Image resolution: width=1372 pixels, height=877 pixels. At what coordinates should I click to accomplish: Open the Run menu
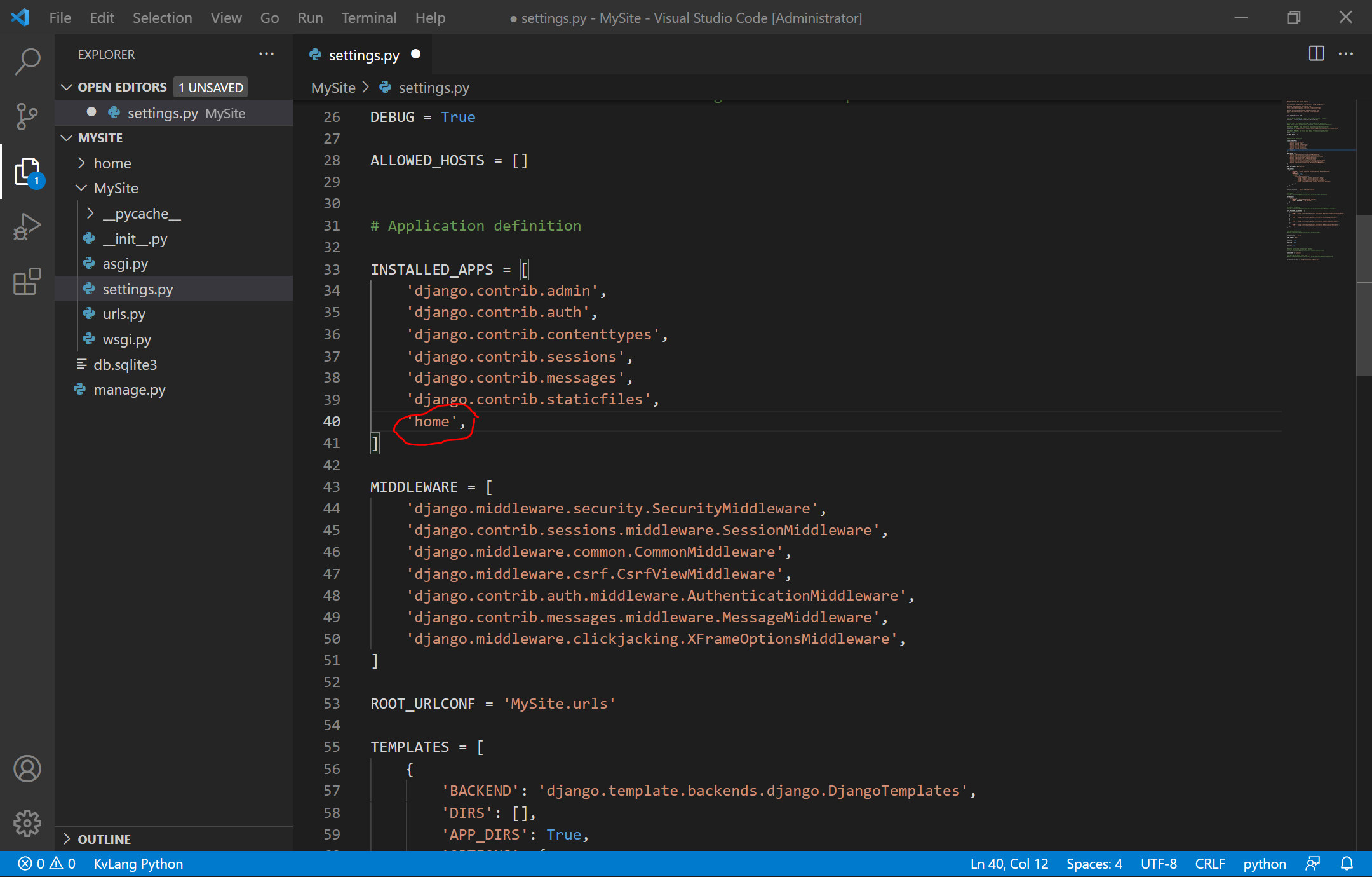[x=310, y=18]
